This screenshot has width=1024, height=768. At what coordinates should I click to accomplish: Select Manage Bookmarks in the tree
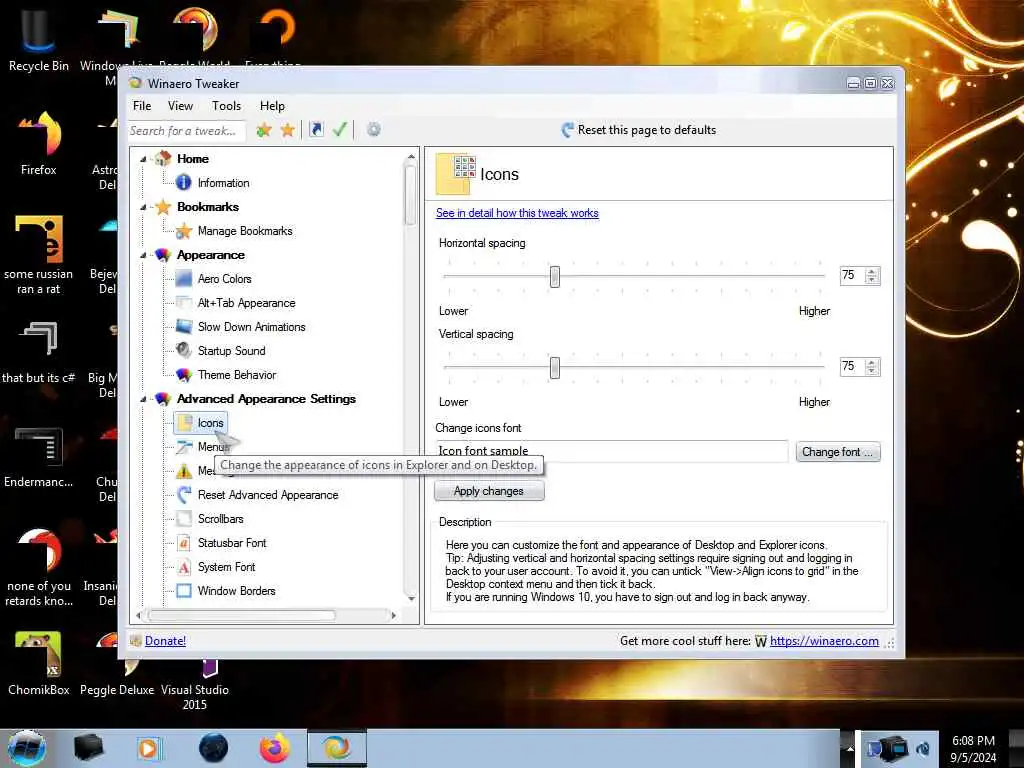pos(245,231)
